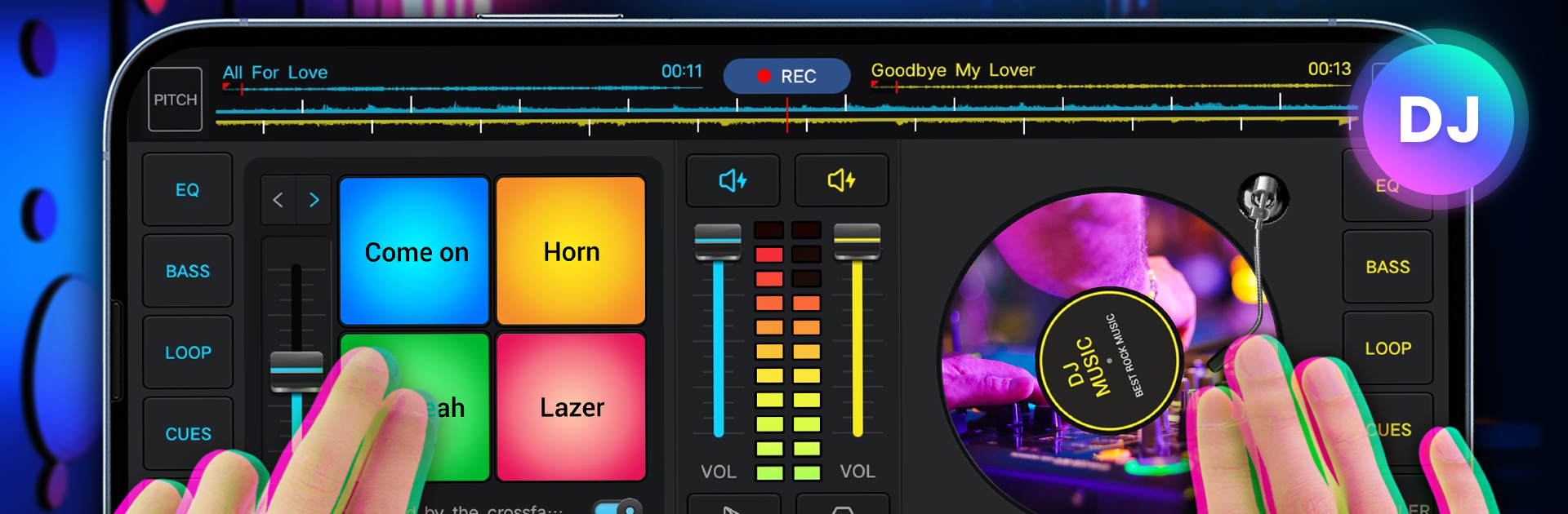
Task: Click the yellow speaker boost icon
Action: (841, 180)
